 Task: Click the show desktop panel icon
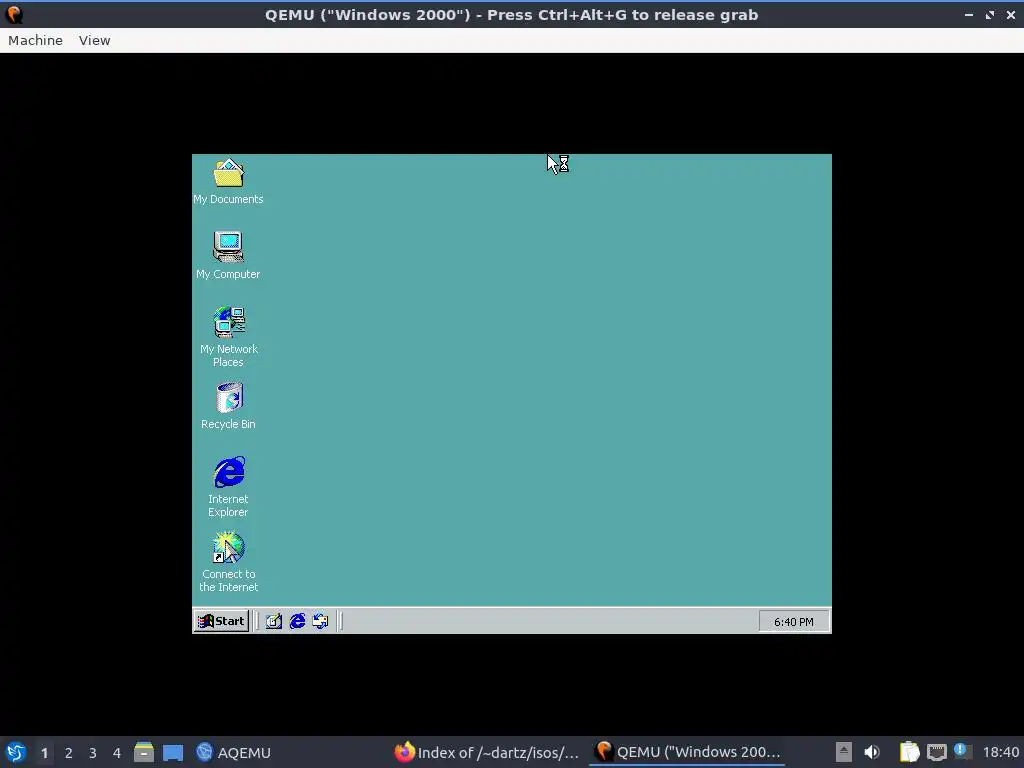(x=172, y=752)
